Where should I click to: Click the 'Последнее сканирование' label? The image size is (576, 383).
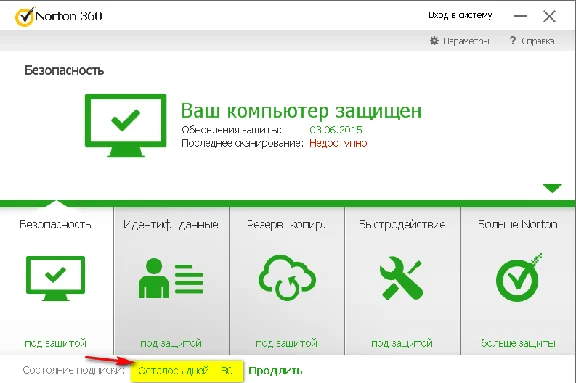pos(242,143)
